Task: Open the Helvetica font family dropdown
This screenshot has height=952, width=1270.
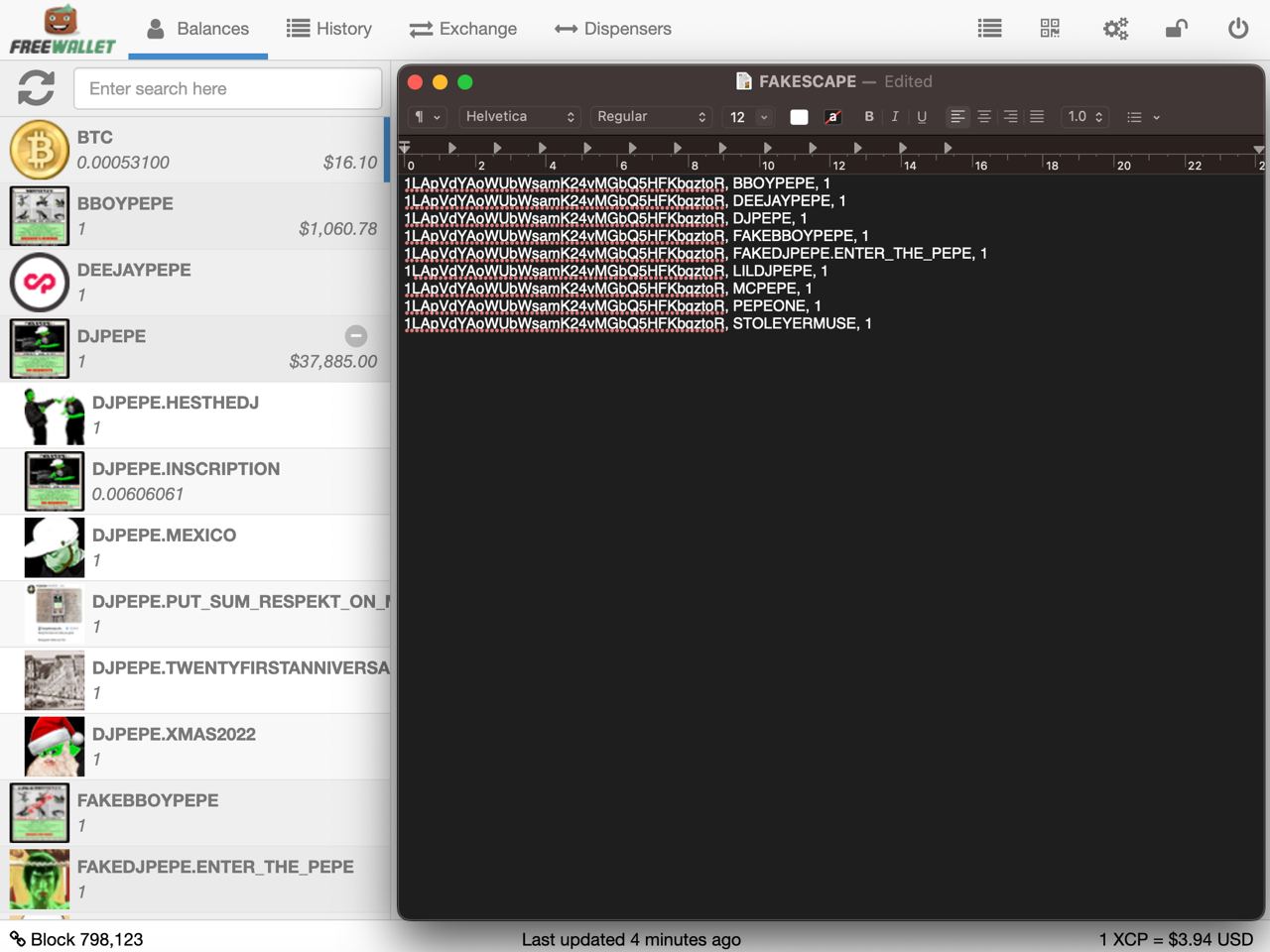Action: point(519,117)
